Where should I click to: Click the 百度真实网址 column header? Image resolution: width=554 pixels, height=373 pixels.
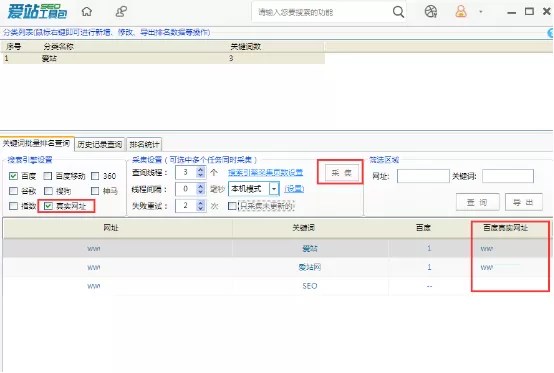505,228
